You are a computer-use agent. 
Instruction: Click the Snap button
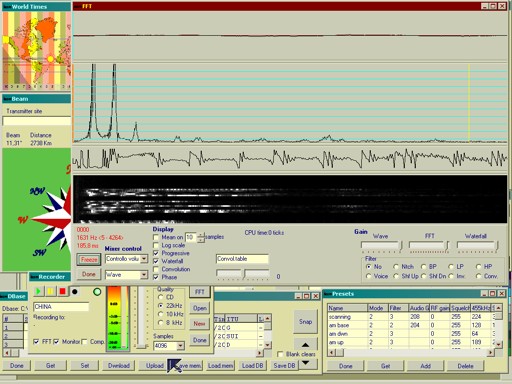[x=305, y=322]
